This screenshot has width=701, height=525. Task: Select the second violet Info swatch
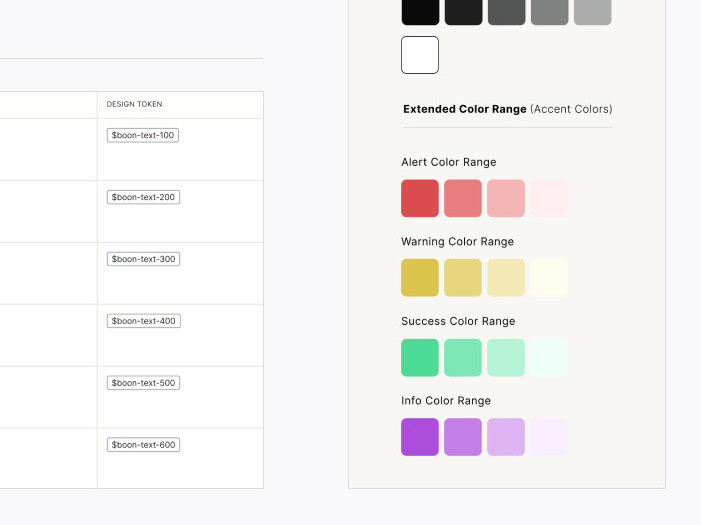coord(463,437)
